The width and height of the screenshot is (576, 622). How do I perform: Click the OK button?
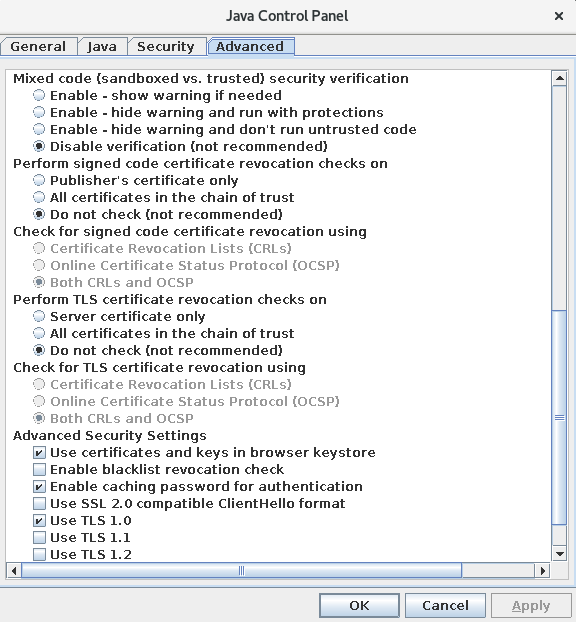(x=359, y=606)
